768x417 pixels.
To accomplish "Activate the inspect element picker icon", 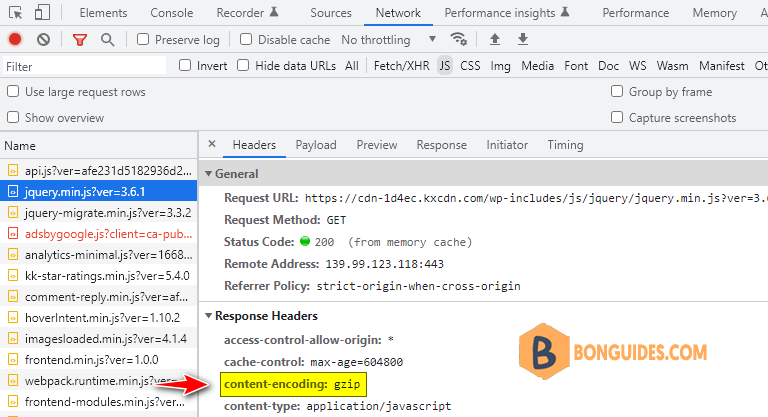I will coord(16,12).
